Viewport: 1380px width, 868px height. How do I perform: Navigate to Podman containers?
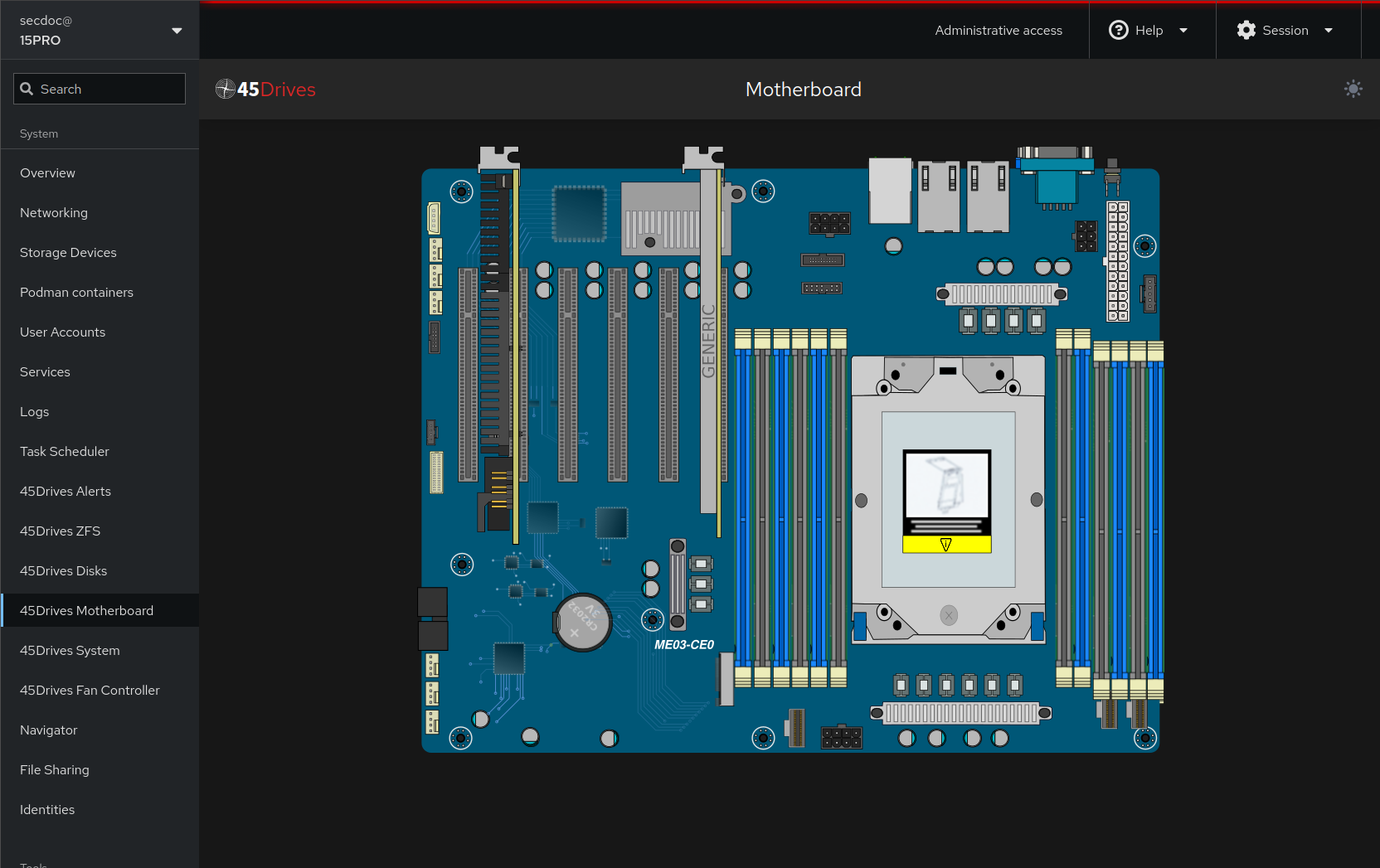point(100,292)
